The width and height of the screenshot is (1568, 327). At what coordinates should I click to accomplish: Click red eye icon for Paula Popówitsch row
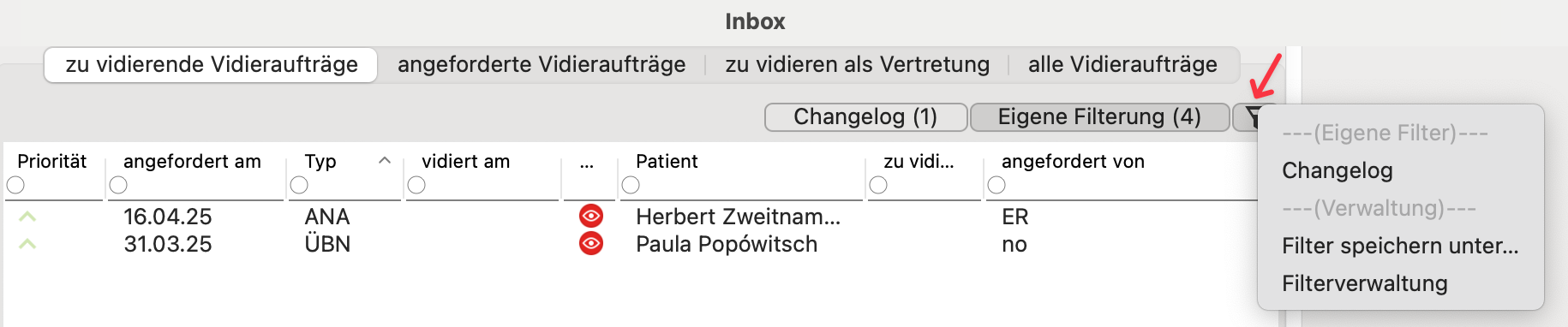(x=590, y=244)
